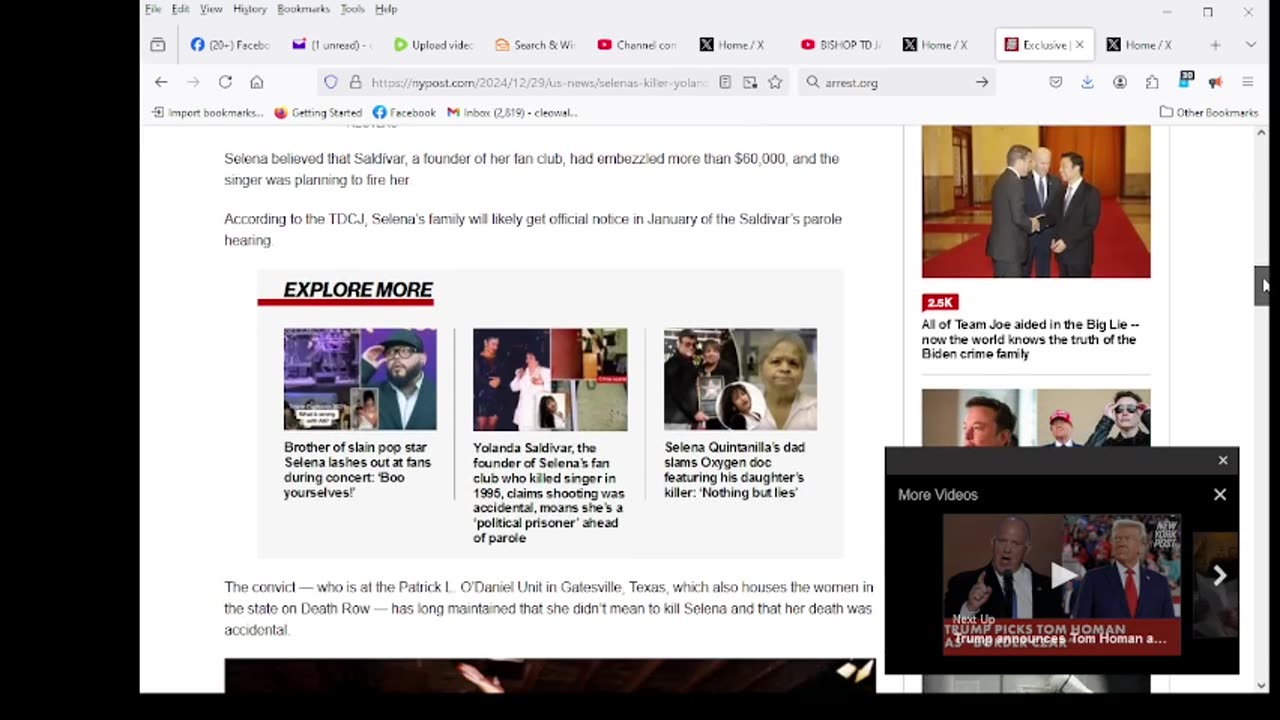Open the Gmail Inbox bookmark
Screen dimensions: 1280x720
(x=512, y=112)
